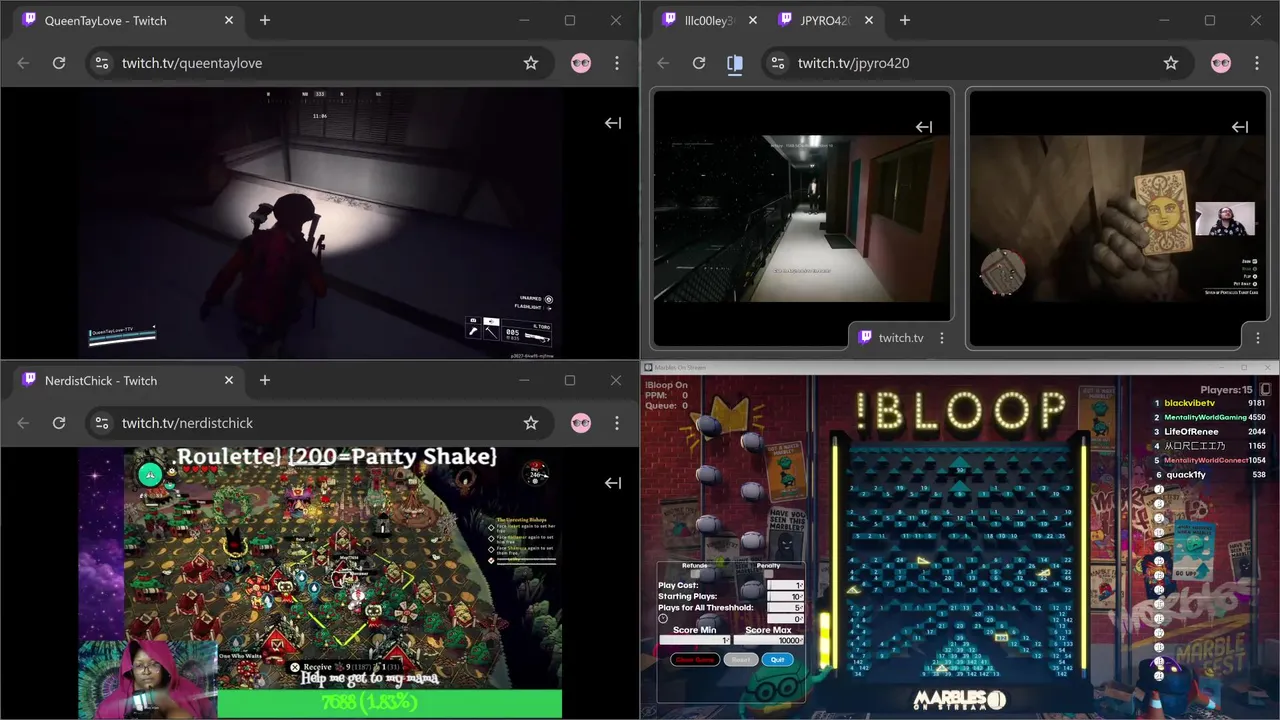Close the JPYRO420 tab

click(x=869, y=20)
